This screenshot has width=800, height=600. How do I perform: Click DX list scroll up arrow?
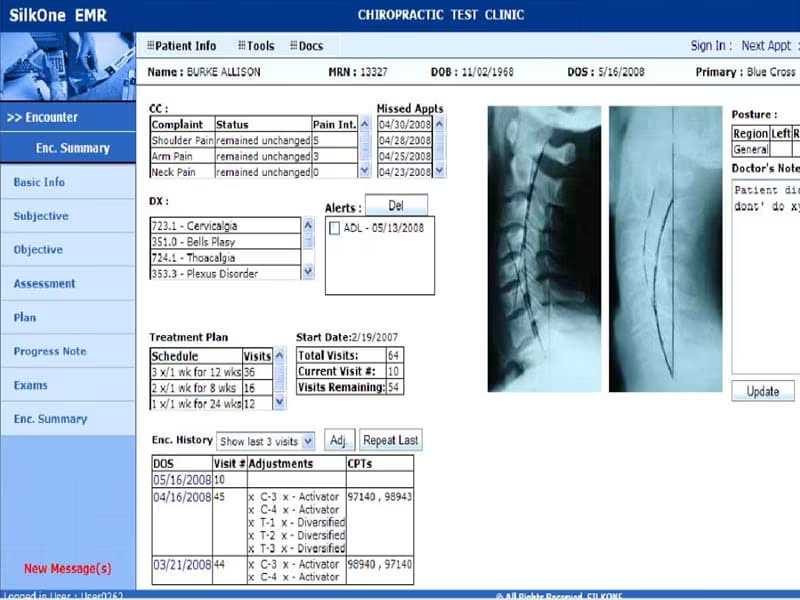pyautogui.click(x=308, y=225)
